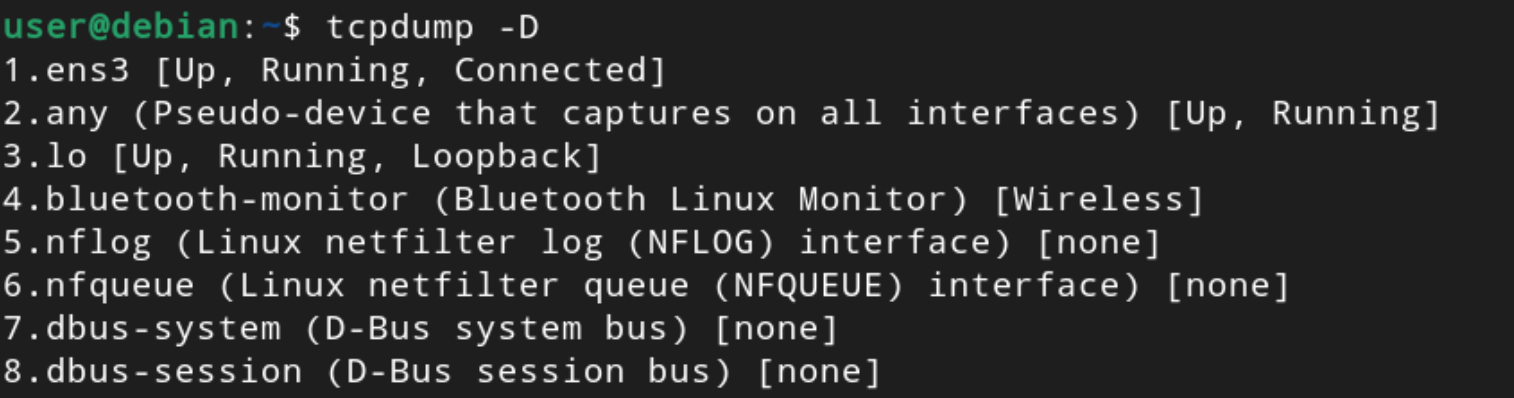Select the ens3 interface name
This screenshot has height=398, width=1514.
click(x=88, y=71)
